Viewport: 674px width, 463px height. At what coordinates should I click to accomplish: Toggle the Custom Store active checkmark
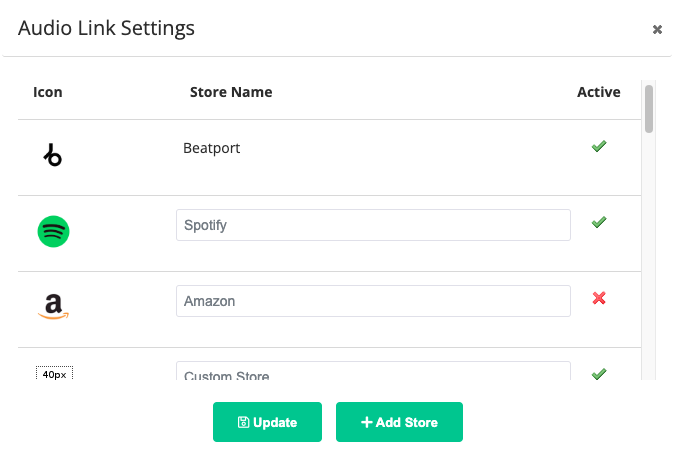(599, 374)
